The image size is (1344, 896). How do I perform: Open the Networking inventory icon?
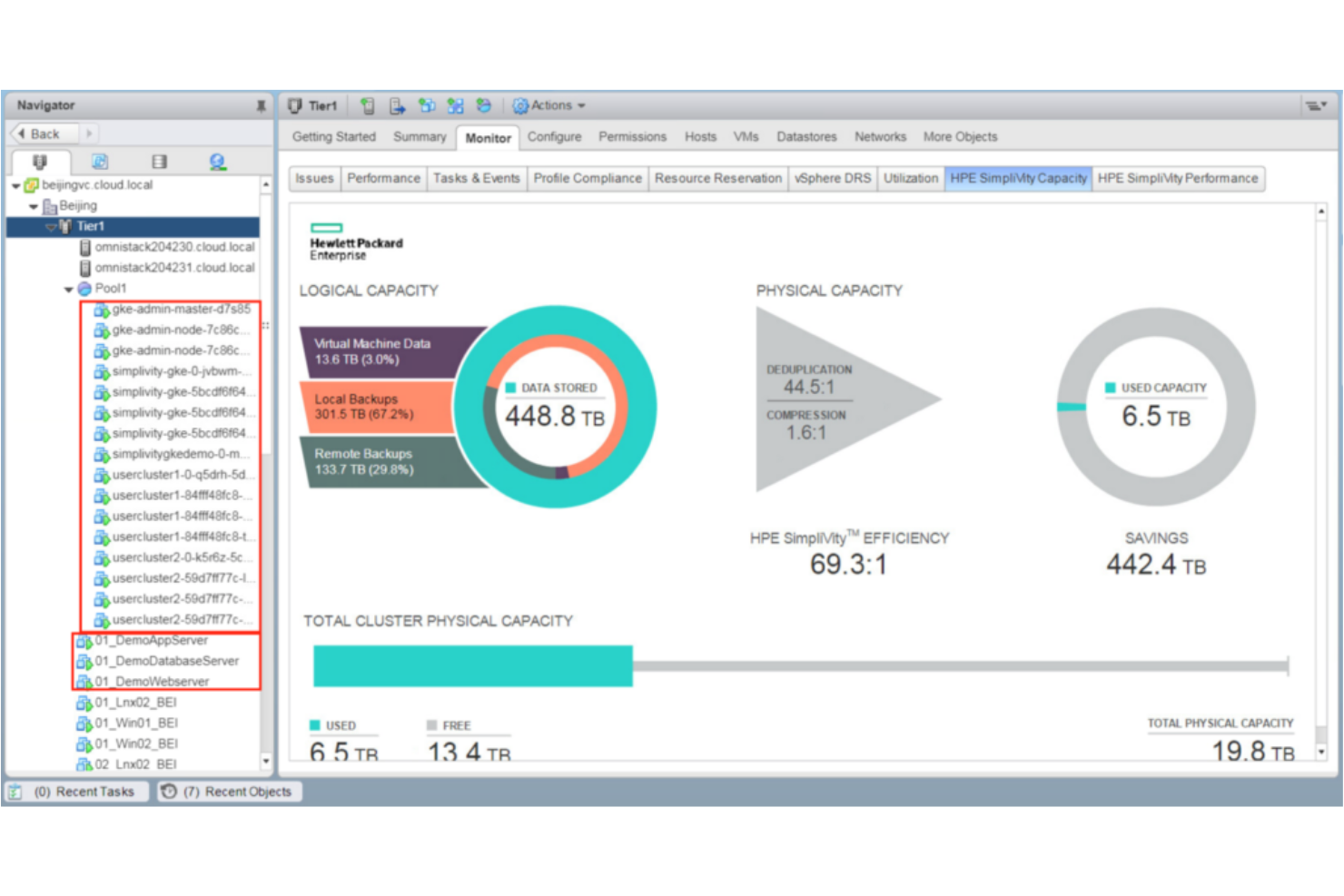pos(219,162)
